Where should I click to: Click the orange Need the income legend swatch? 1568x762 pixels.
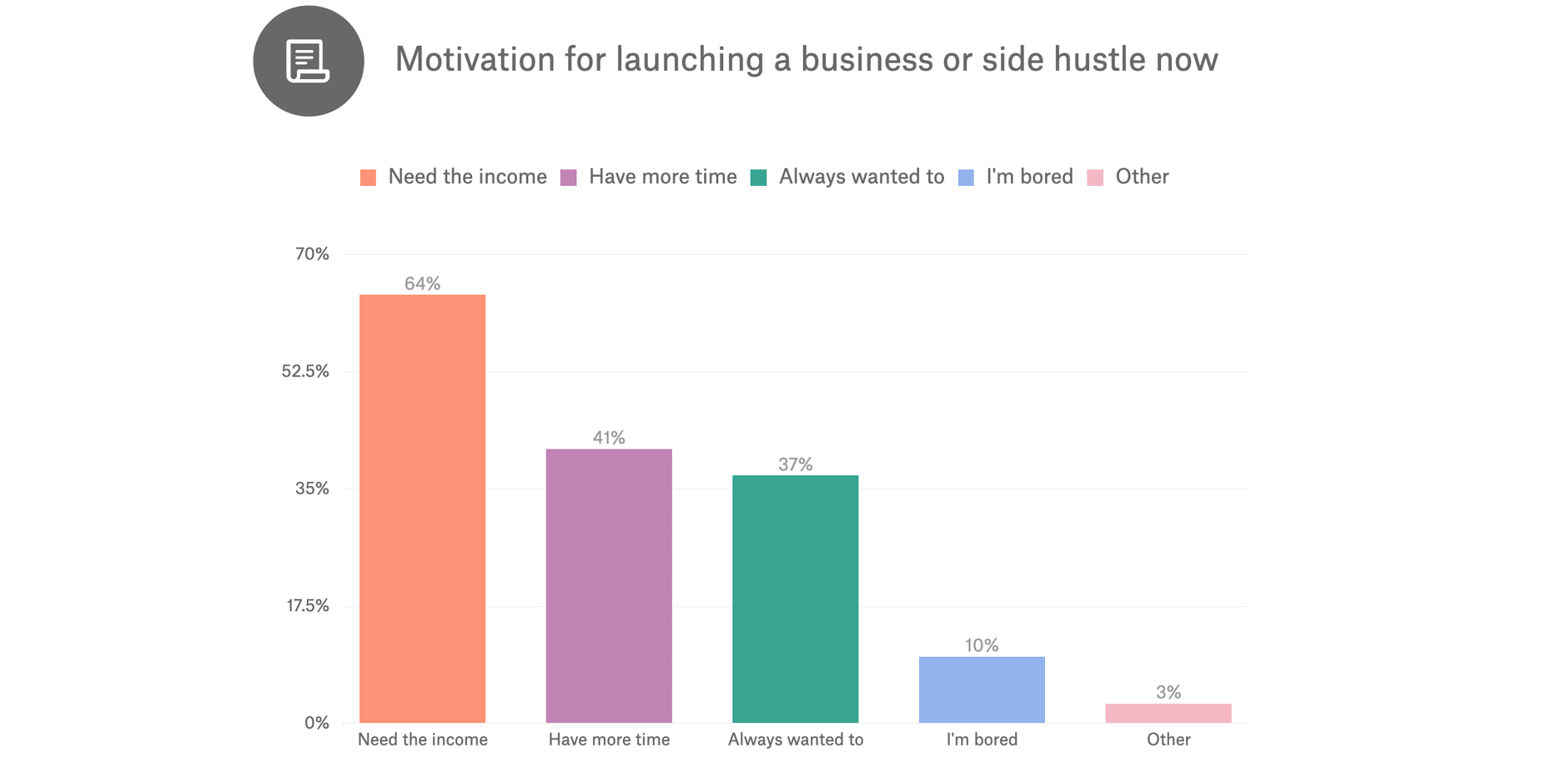coord(368,178)
